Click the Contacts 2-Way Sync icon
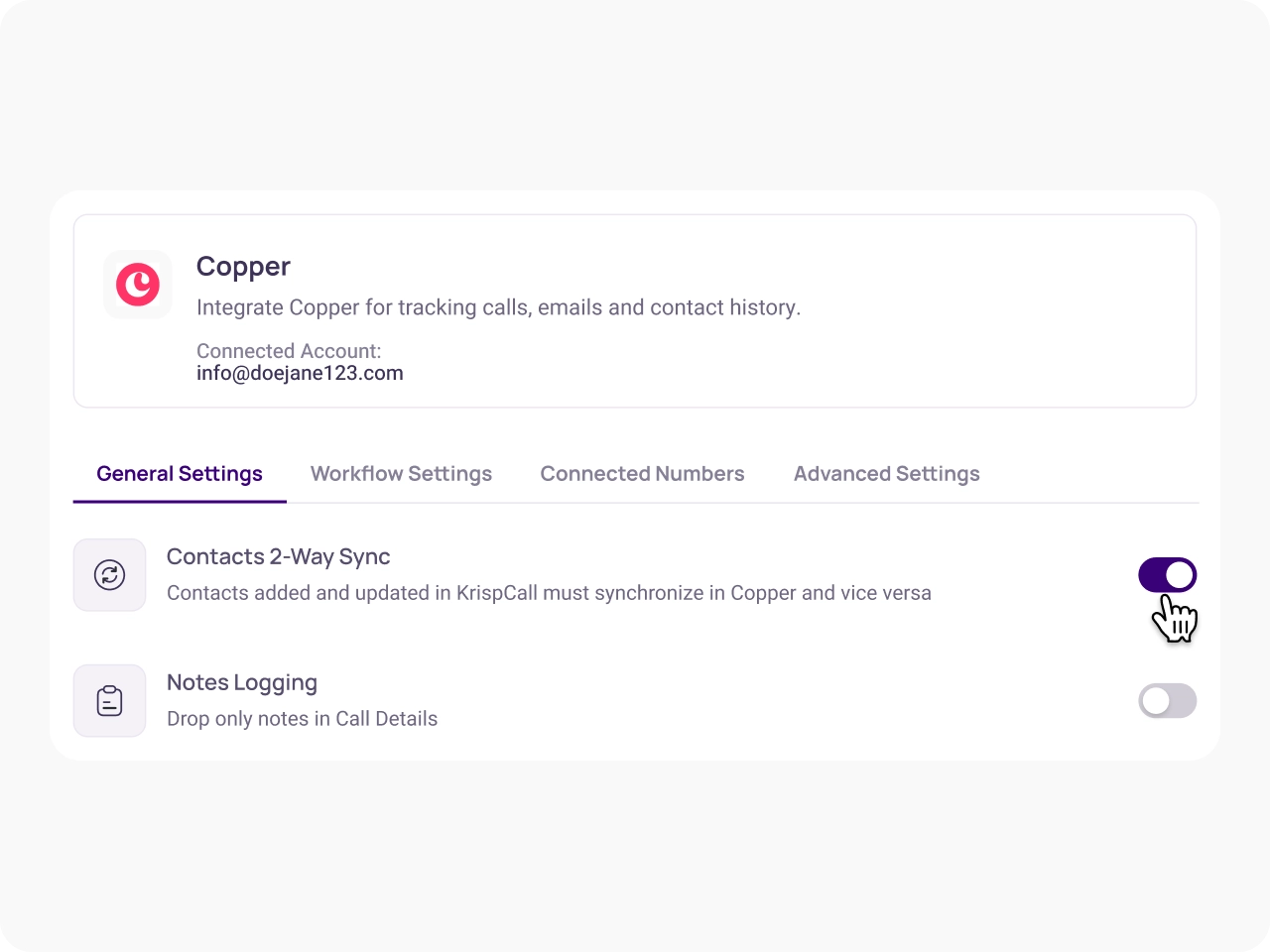 (109, 575)
